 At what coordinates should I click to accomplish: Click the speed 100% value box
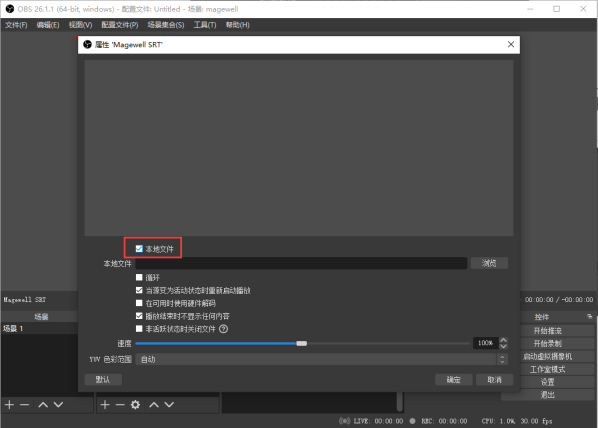point(485,343)
